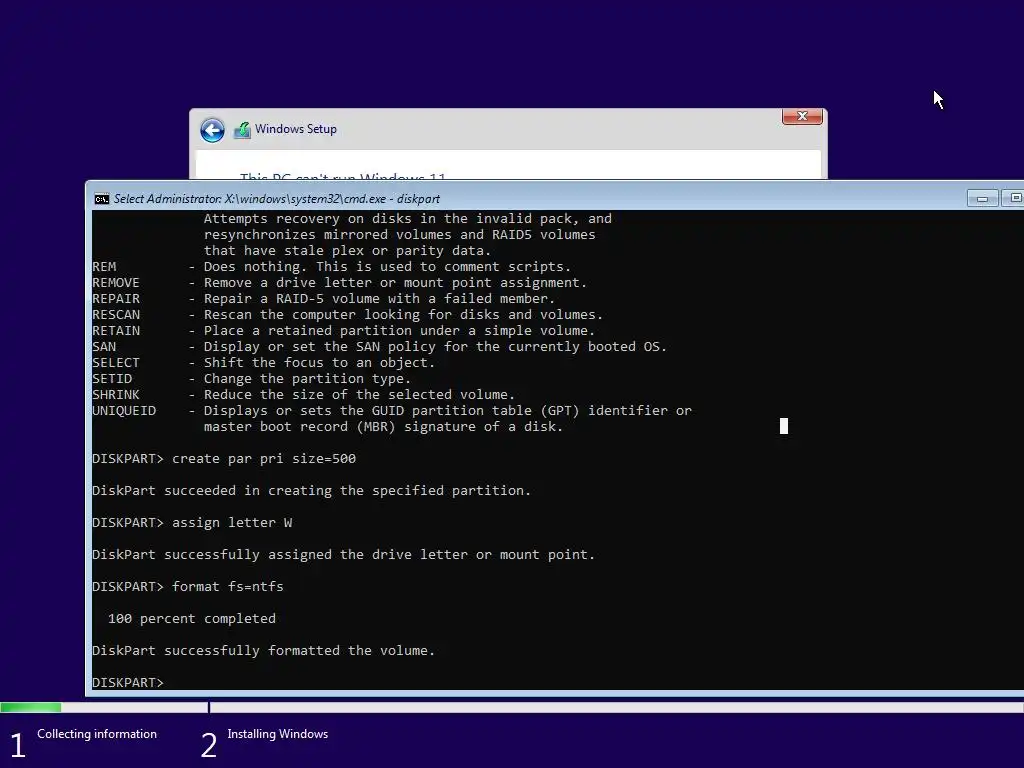Click the cmd.exe icon in the title bar
Screen dimensions: 1024x768
tap(102, 199)
